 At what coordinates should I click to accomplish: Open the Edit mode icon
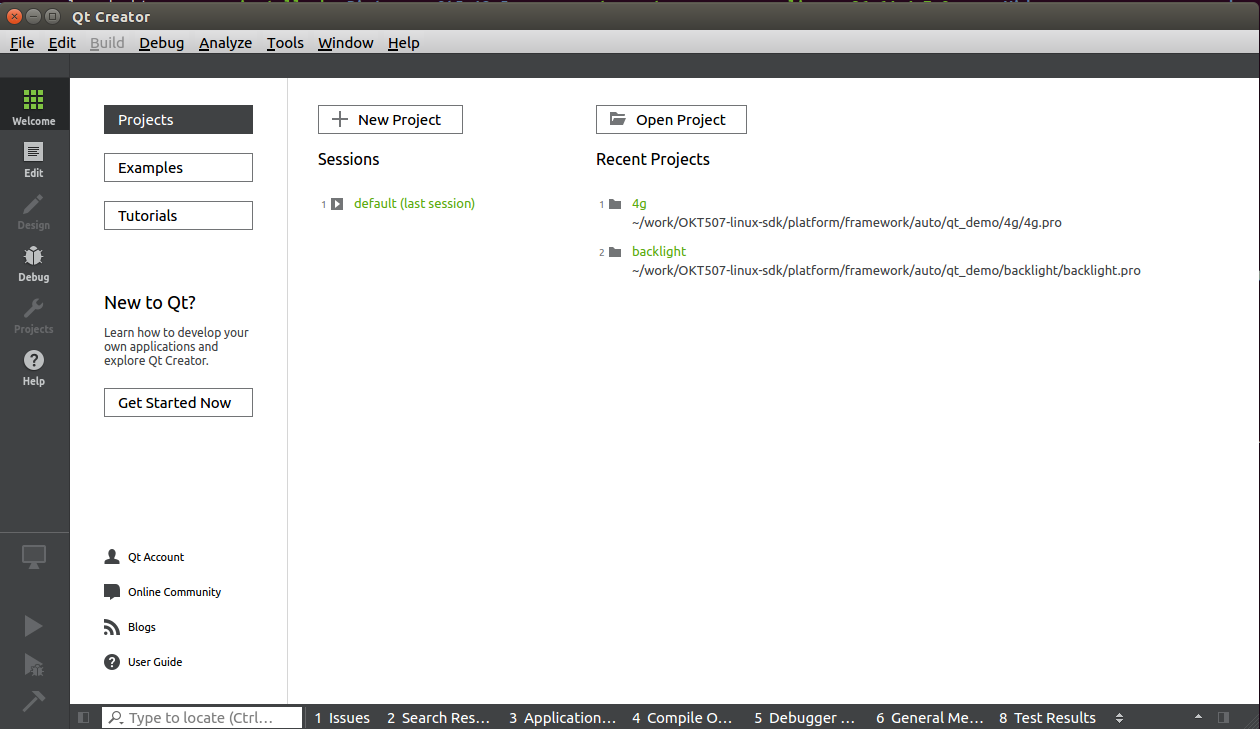34,158
